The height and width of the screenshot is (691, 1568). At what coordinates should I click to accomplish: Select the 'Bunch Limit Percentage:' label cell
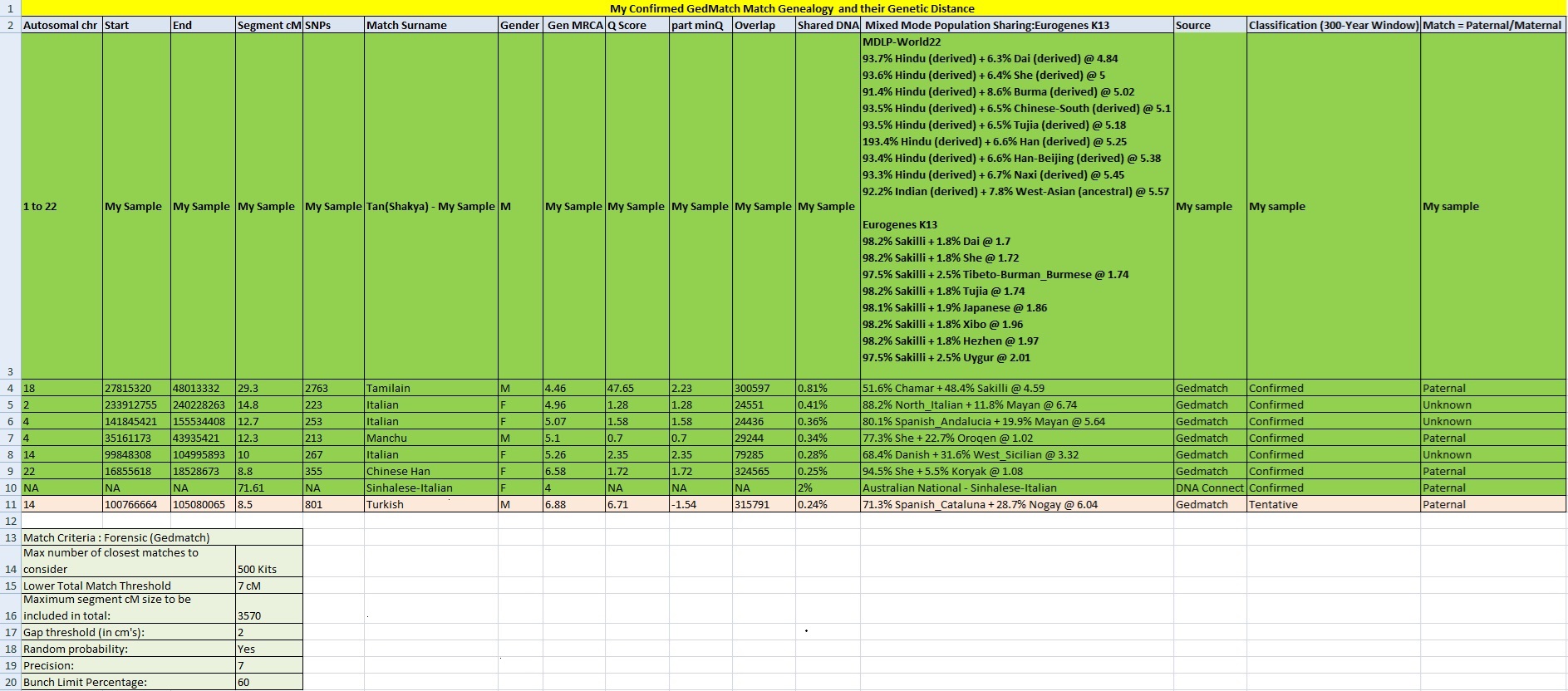[x=128, y=682]
